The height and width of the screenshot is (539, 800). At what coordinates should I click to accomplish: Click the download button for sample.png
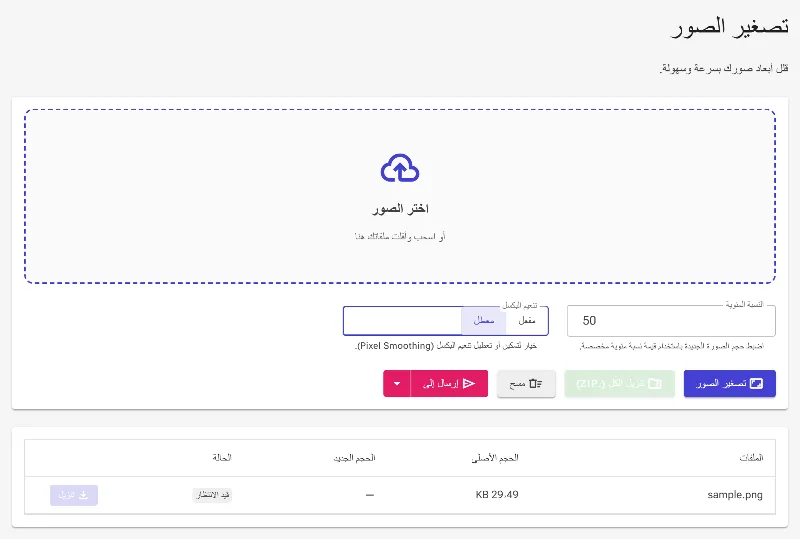click(74, 495)
